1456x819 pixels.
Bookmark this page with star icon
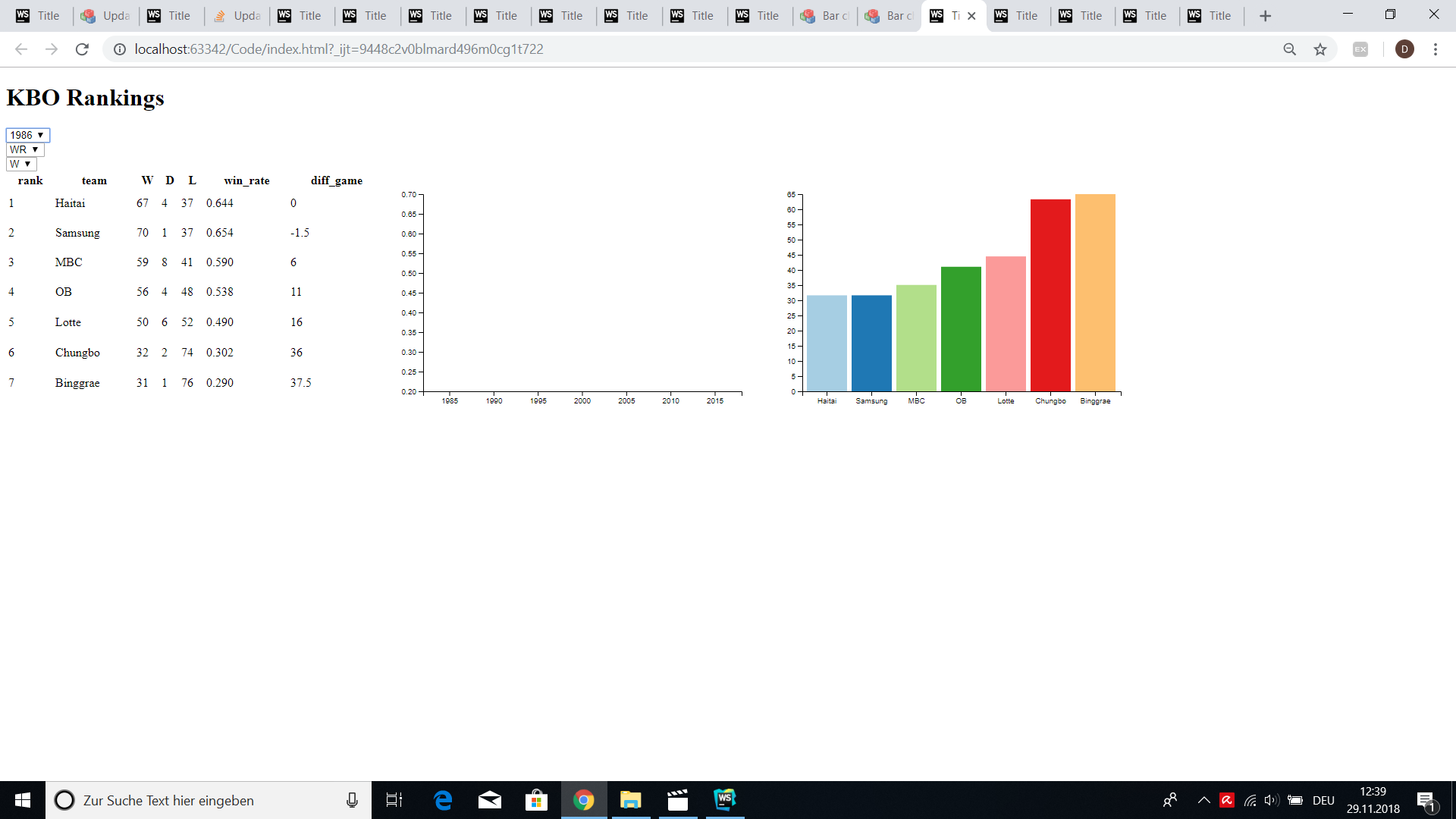tap(1320, 49)
